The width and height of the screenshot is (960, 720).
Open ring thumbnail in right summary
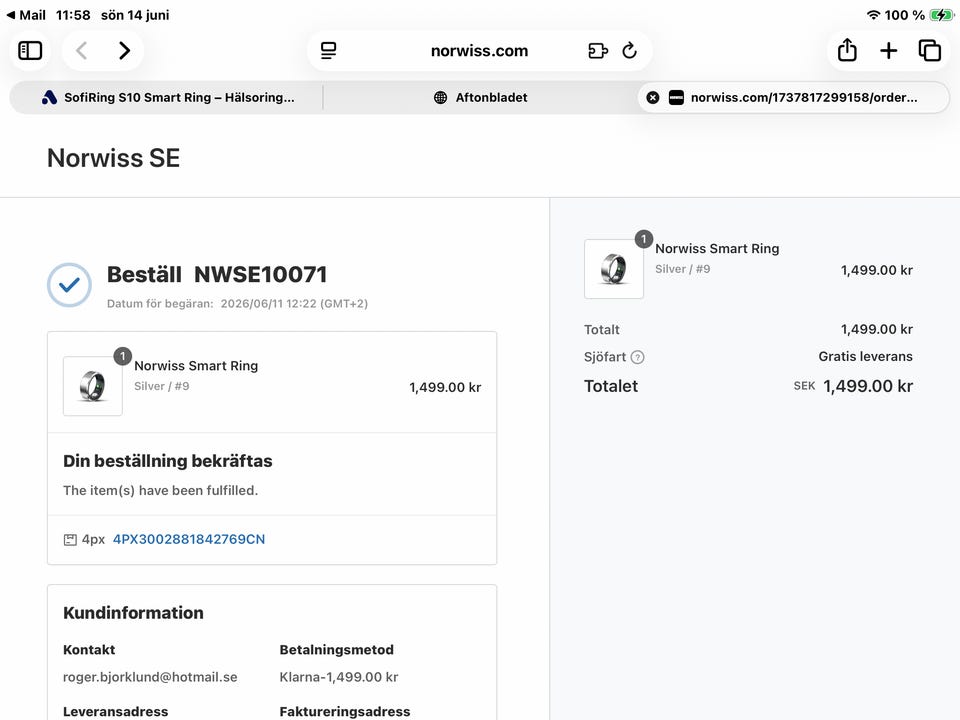coord(613,269)
